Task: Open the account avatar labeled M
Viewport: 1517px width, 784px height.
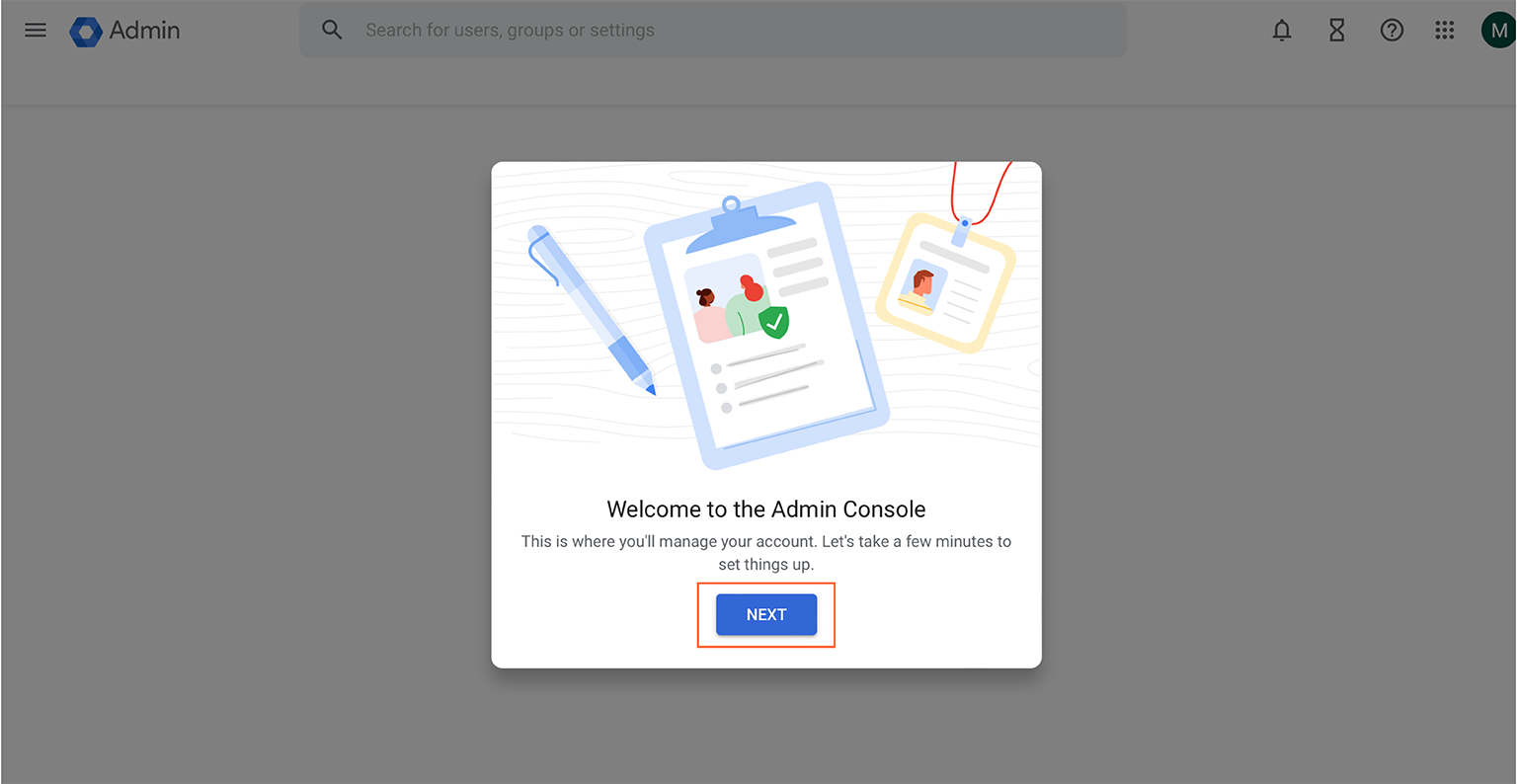Action: click(x=1498, y=31)
